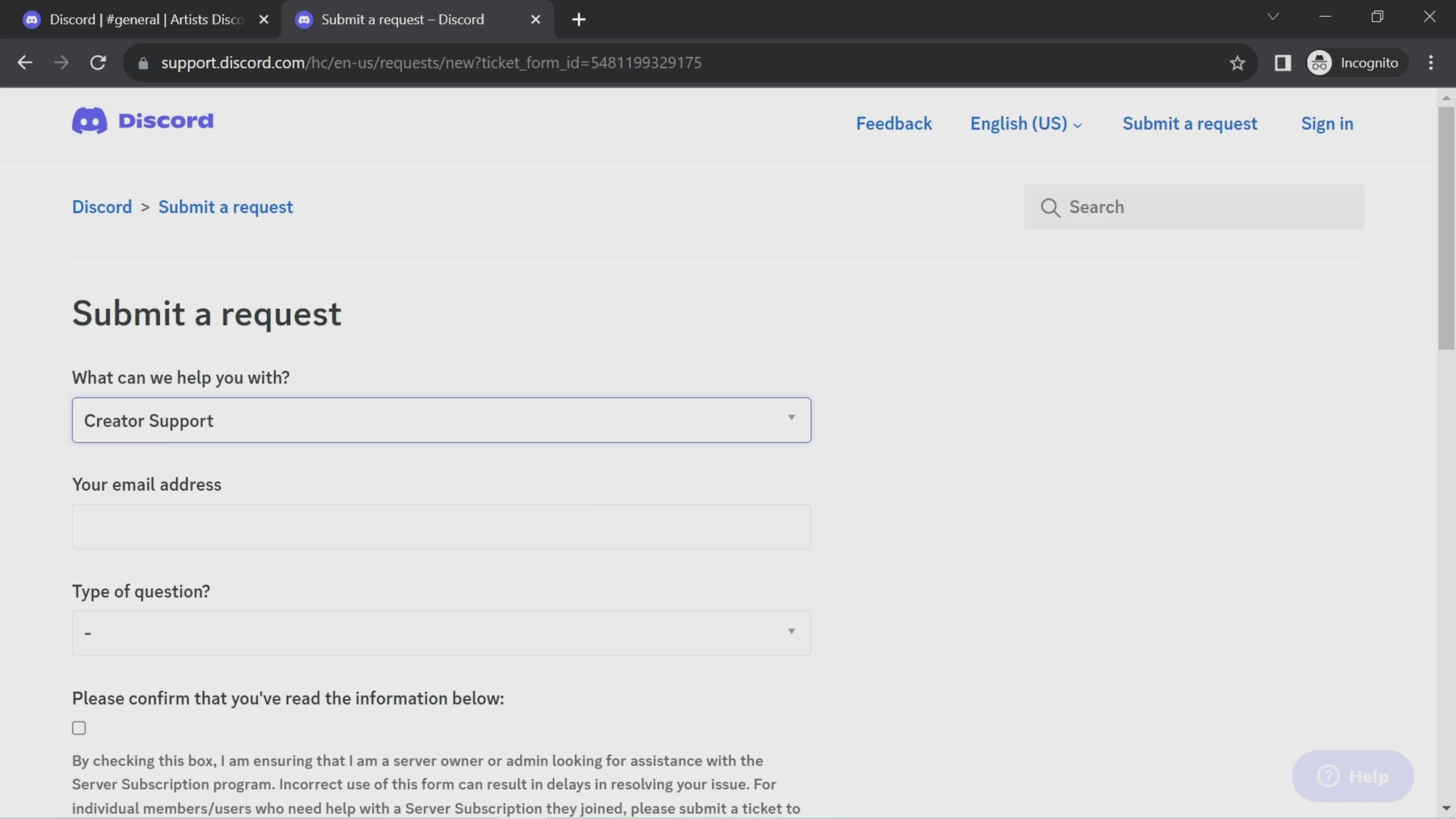Viewport: 1456px width, 819px height.
Task: Click the 'Feedback' menu item
Action: pyautogui.click(x=893, y=123)
